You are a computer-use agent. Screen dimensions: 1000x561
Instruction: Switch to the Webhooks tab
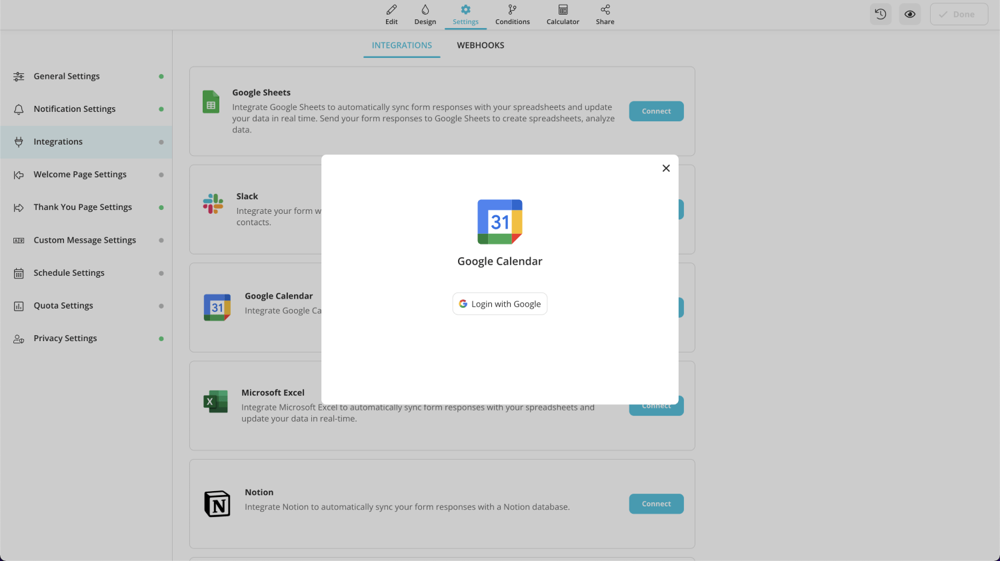coord(480,45)
